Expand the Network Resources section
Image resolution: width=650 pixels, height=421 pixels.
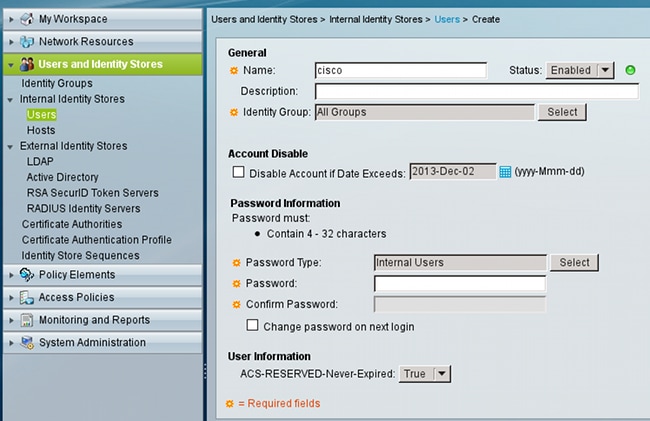[10, 41]
